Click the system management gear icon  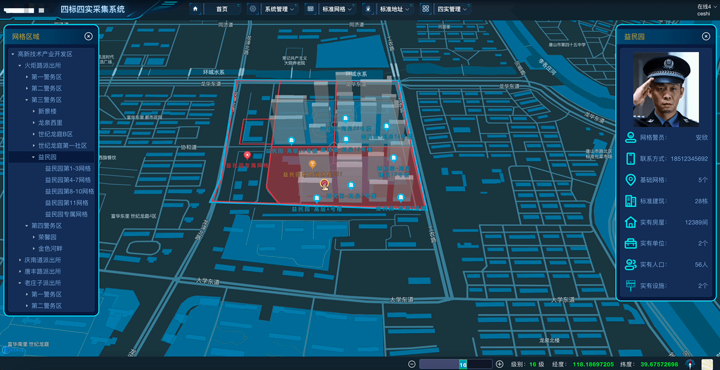point(253,9)
